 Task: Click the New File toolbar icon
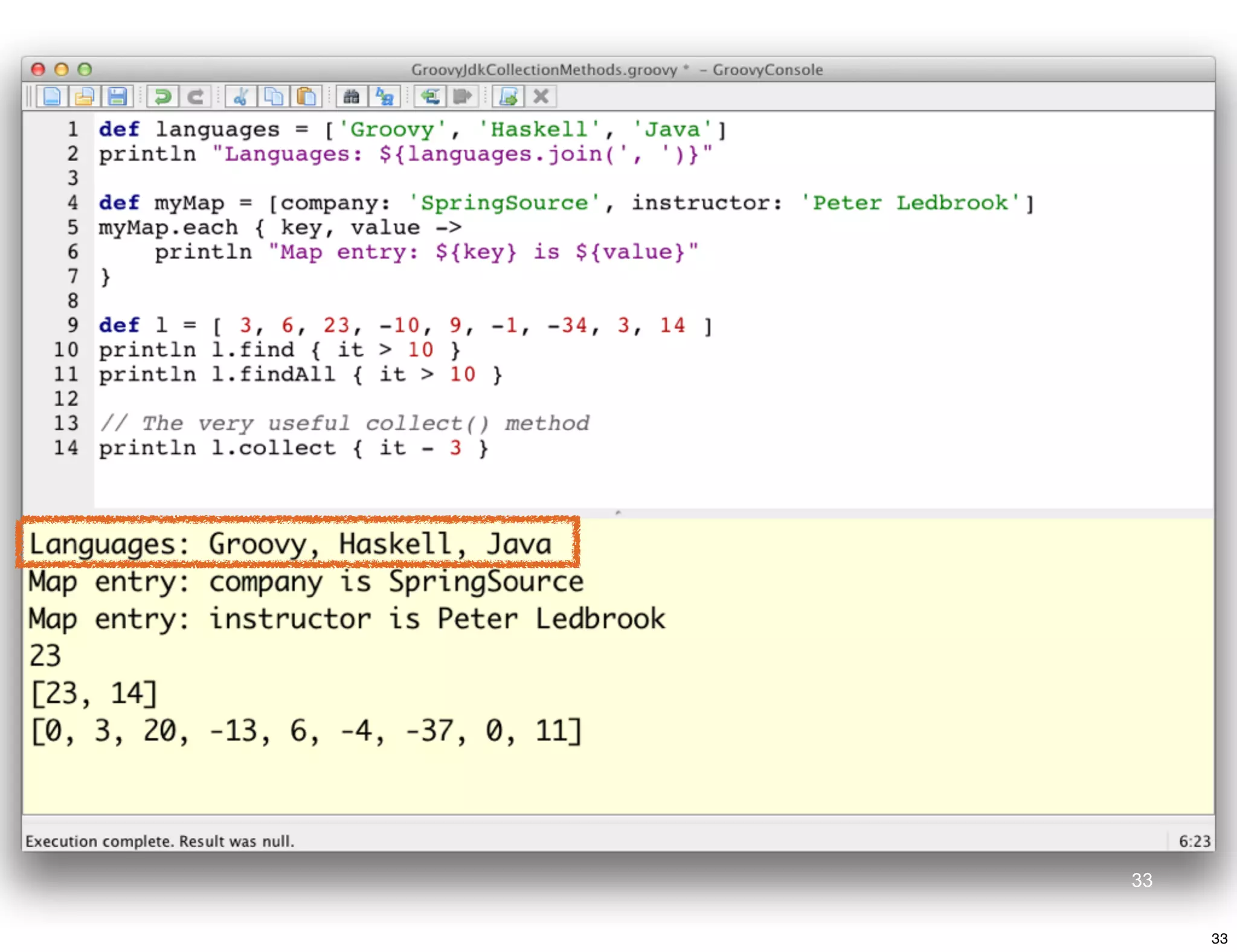point(52,97)
